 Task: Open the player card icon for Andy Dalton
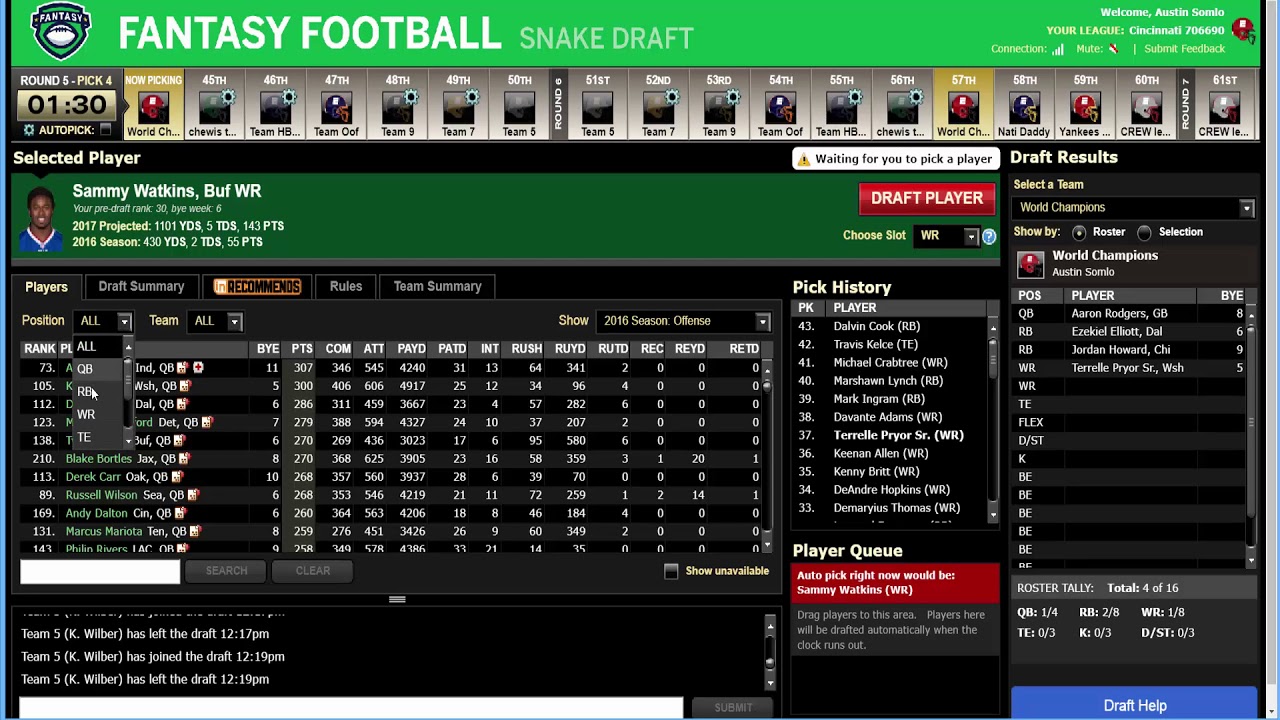pyautogui.click(x=180, y=513)
